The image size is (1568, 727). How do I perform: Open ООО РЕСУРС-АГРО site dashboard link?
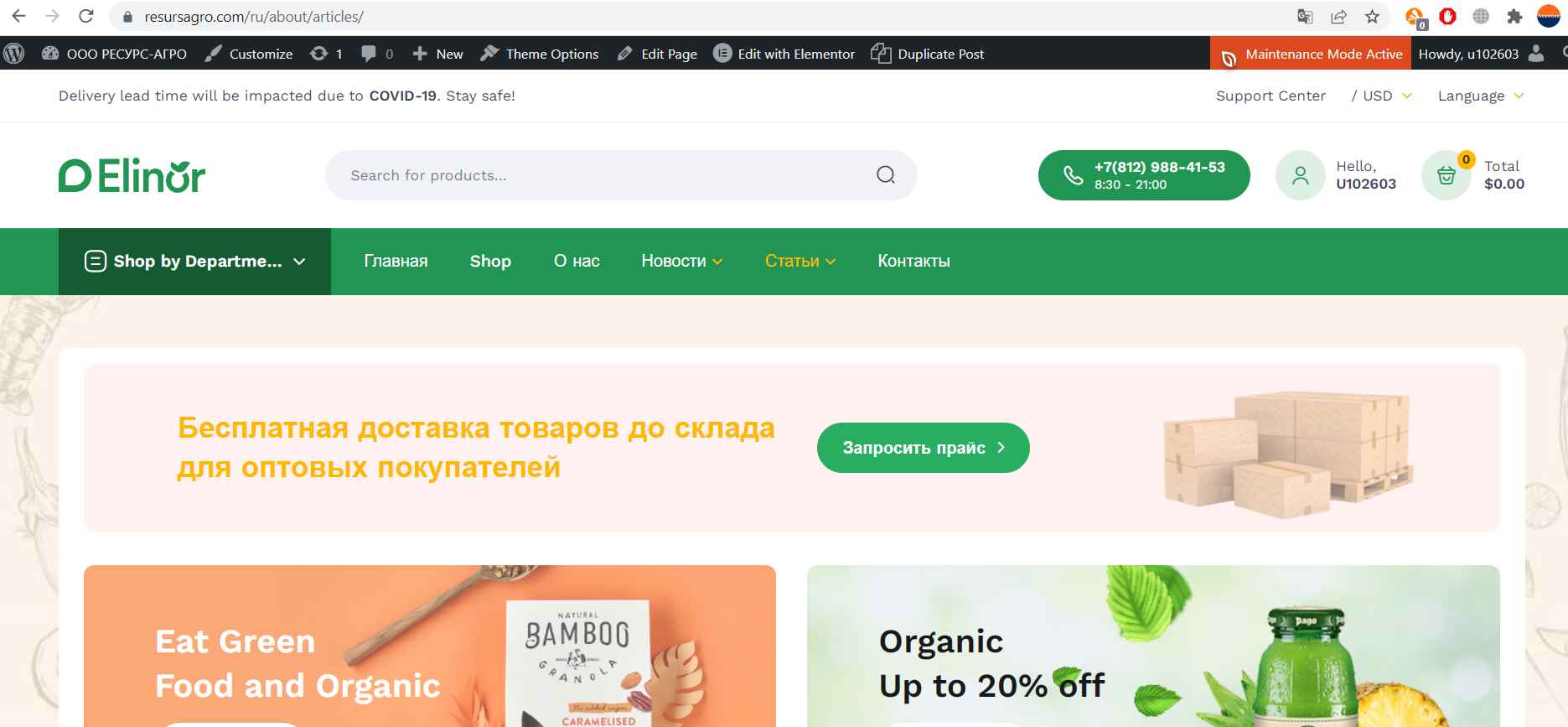(115, 54)
